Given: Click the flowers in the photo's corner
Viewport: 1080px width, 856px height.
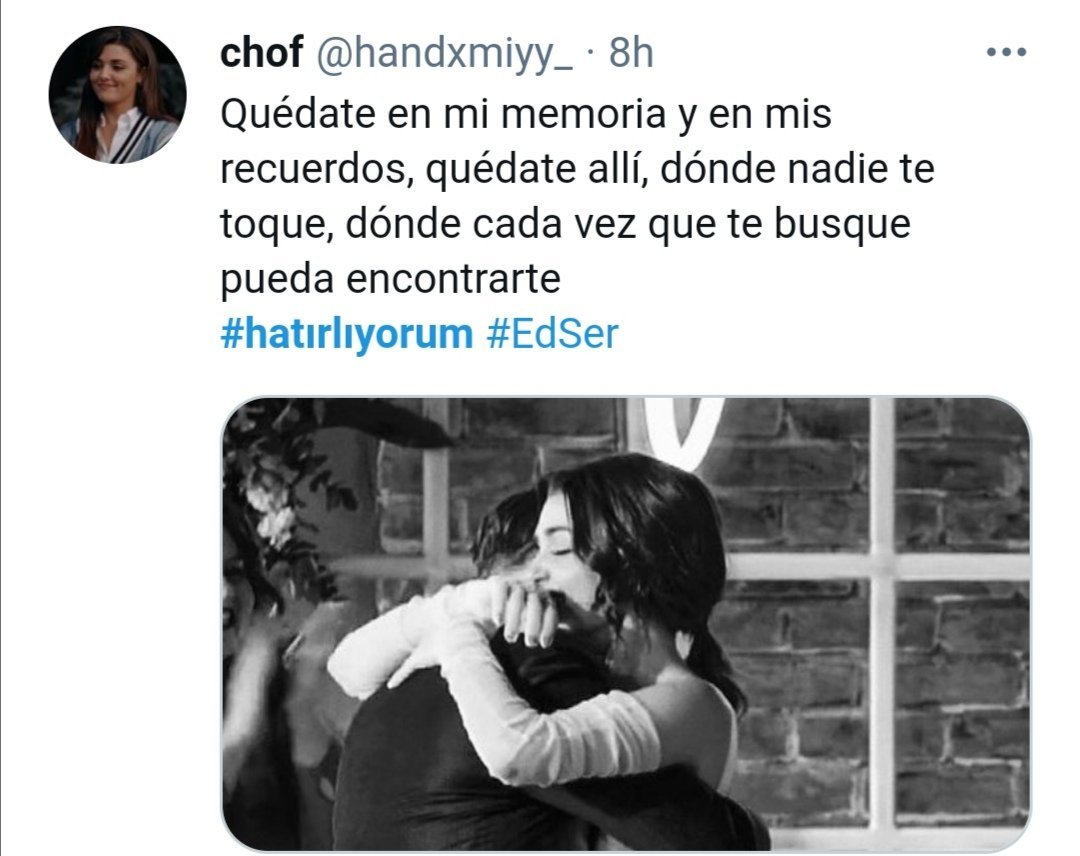Looking at the screenshot, I should coord(272,503).
